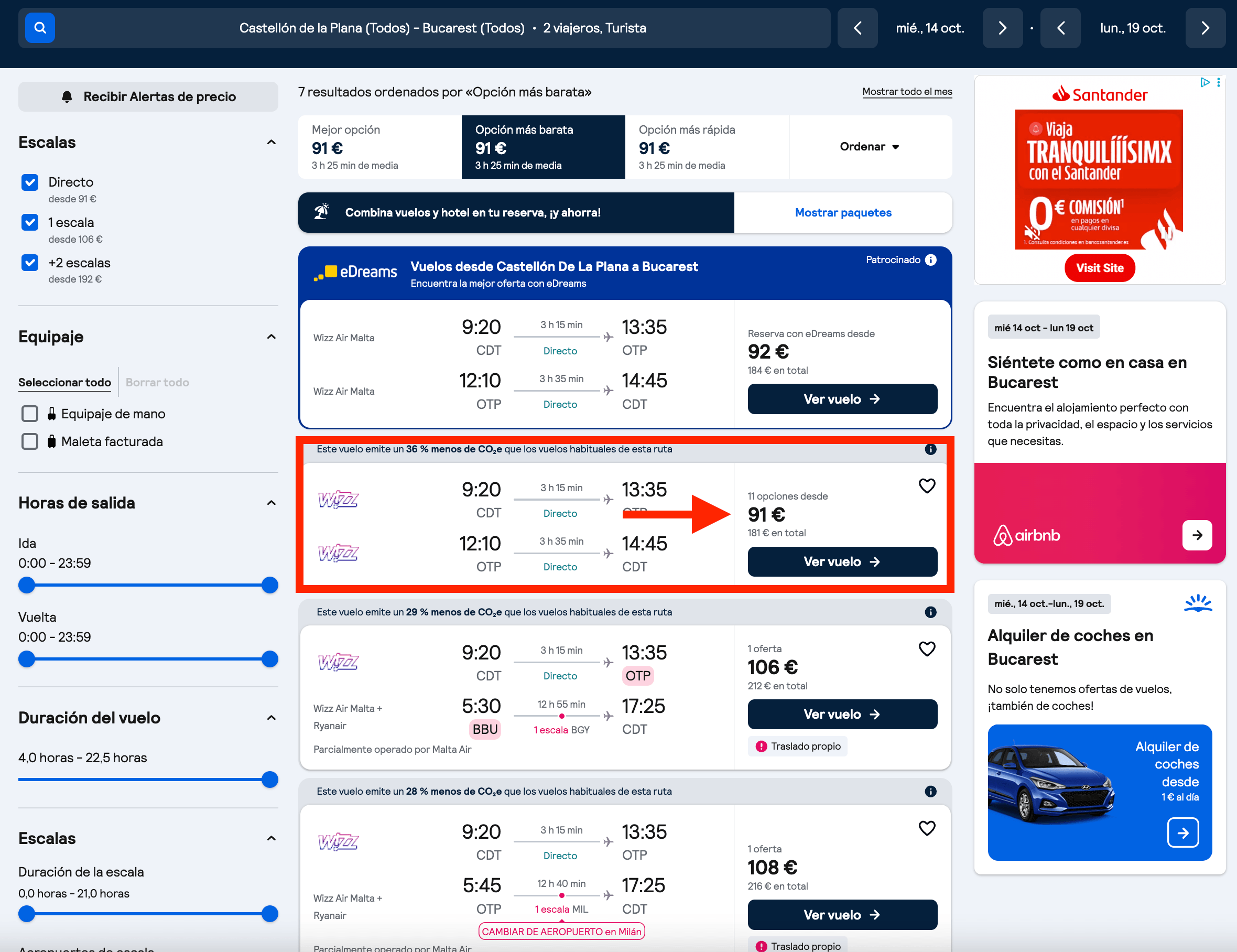Click Mostrar paquetes button
The height and width of the screenshot is (952, 1237).
tap(843, 212)
